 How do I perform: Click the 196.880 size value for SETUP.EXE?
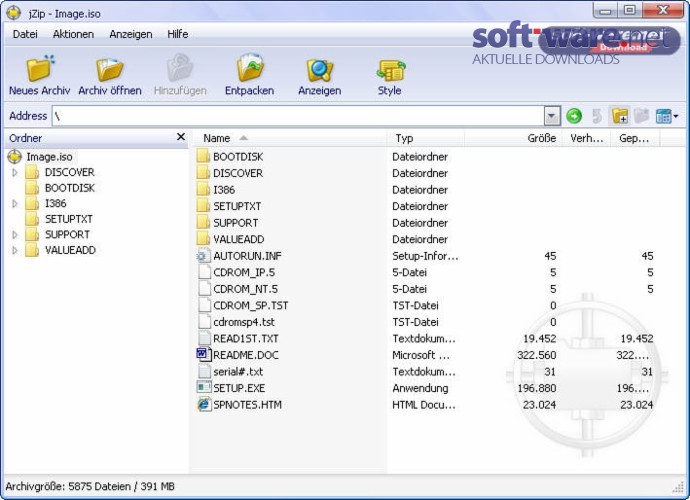536,388
